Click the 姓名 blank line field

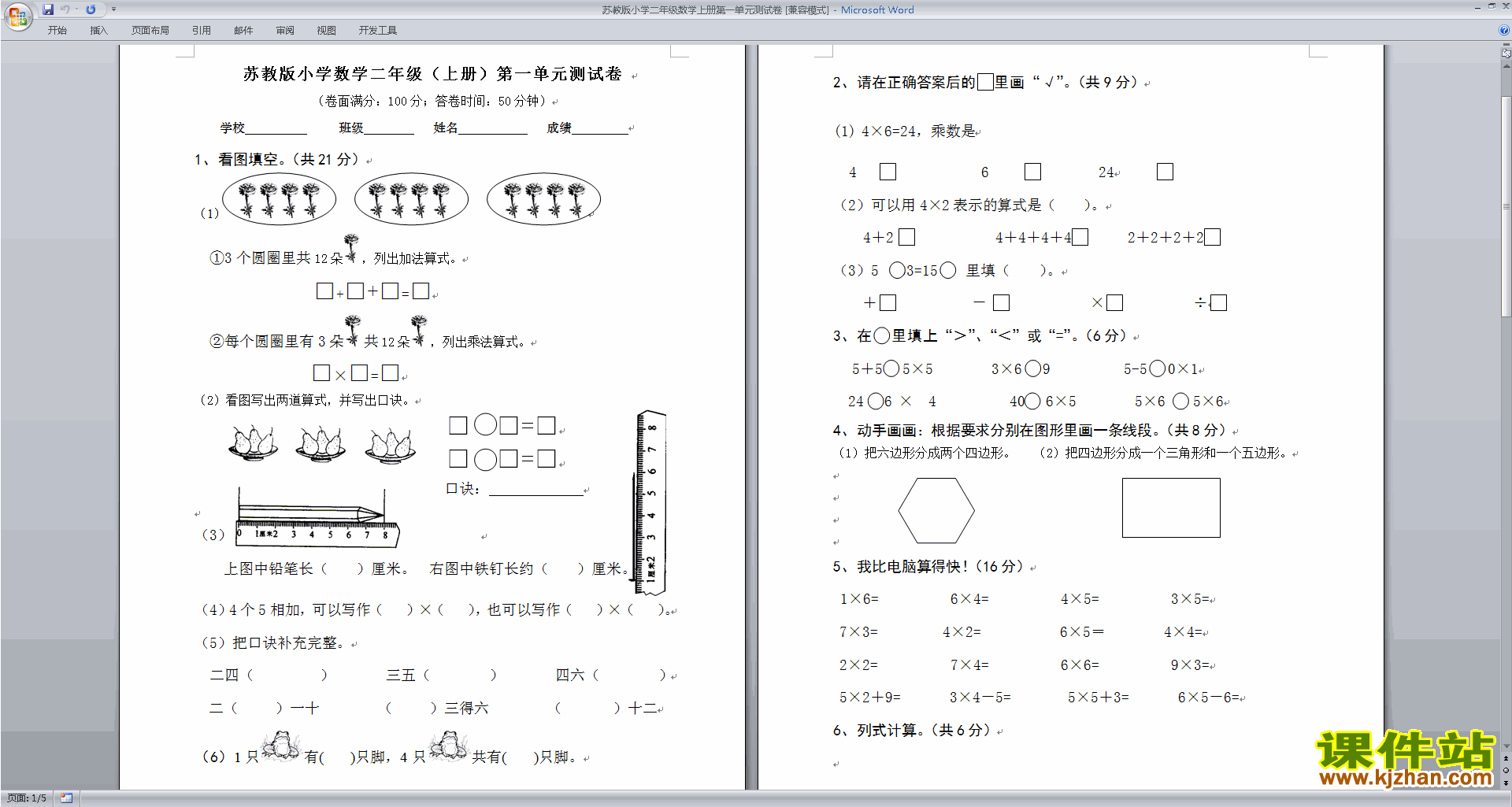pos(493,129)
